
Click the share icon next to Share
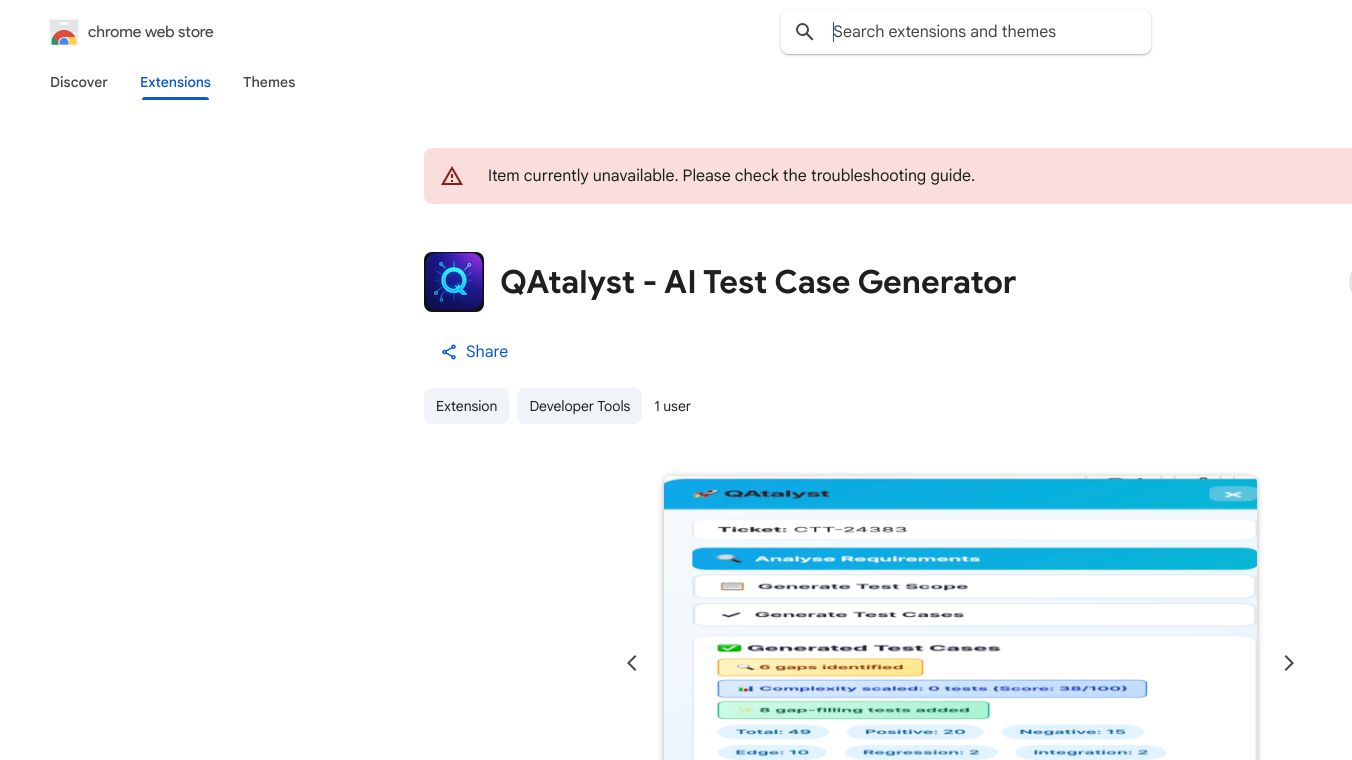tap(449, 352)
